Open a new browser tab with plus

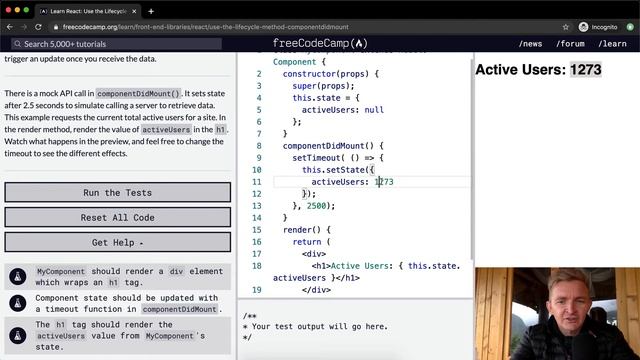tap(151, 11)
